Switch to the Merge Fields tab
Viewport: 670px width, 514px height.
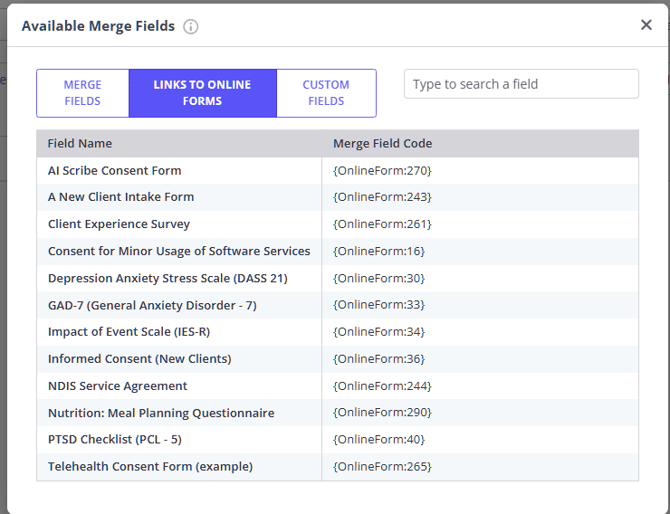(83, 93)
